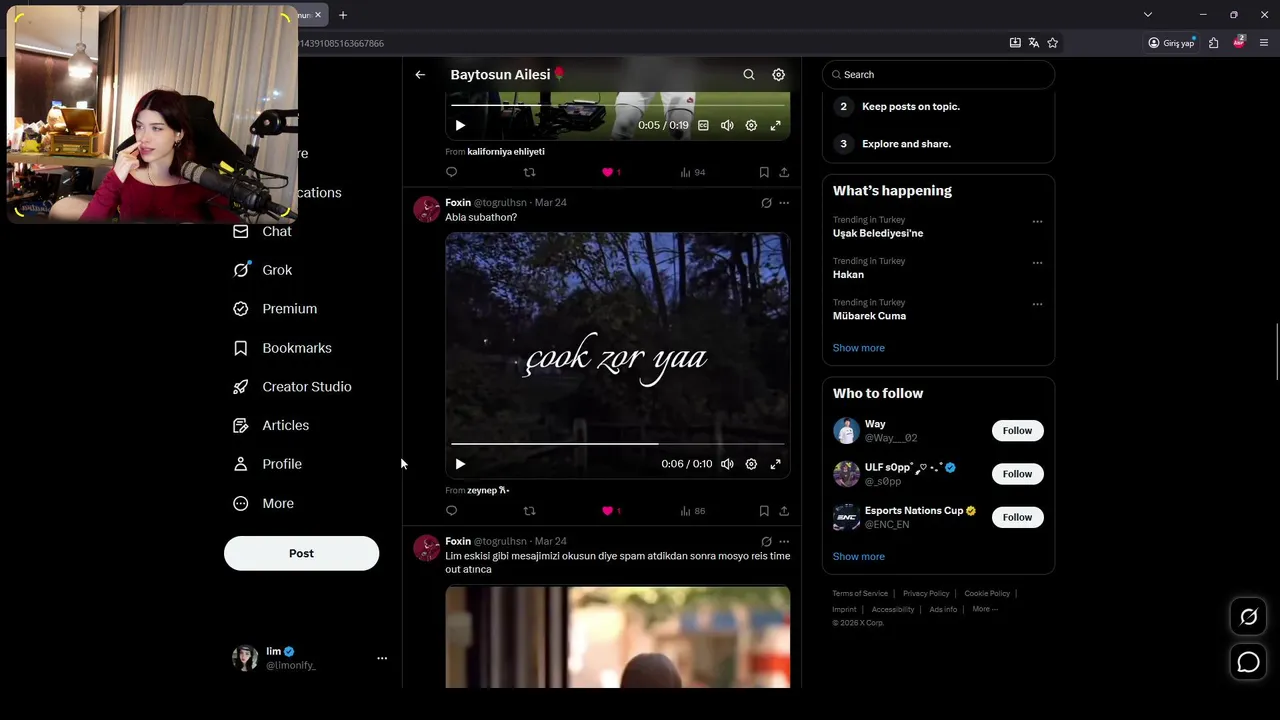The height and width of the screenshot is (720, 1280).
Task: Follow ULF sOpp account
Action: click(x=1017, y=474)
